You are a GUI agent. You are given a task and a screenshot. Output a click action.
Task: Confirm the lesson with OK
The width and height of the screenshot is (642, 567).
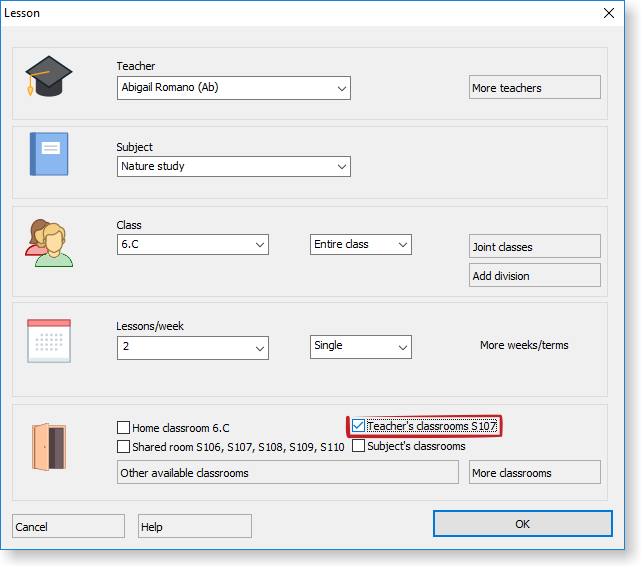click(x=522, y=524)
